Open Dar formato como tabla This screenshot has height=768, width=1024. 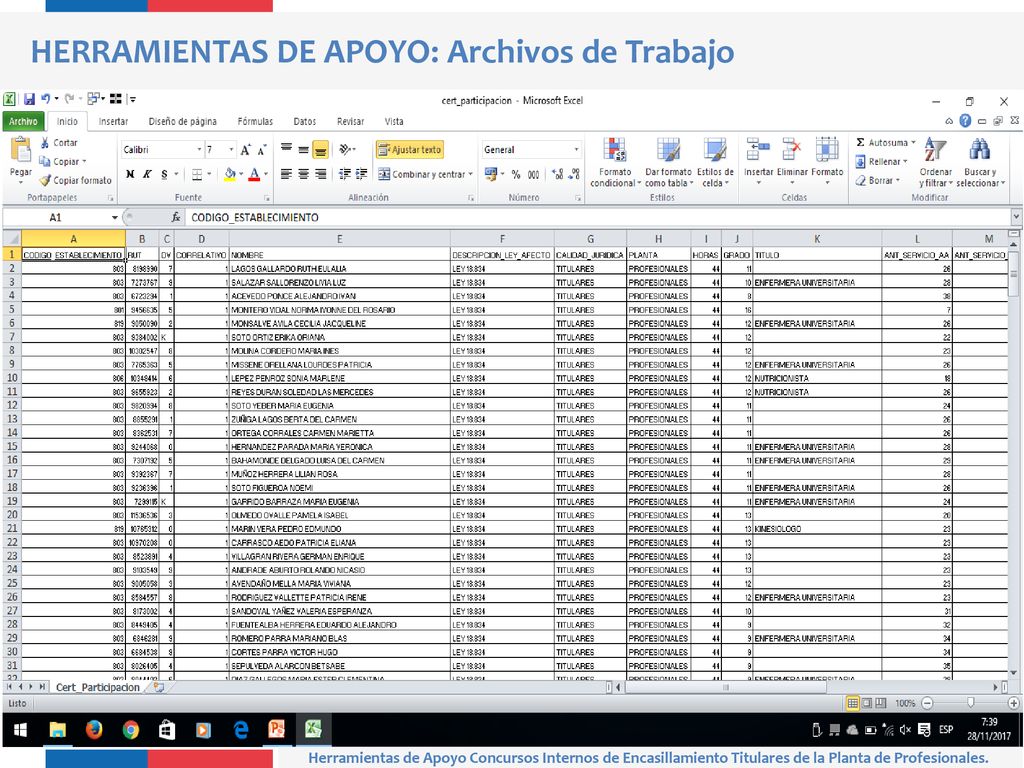pos(668,162)
